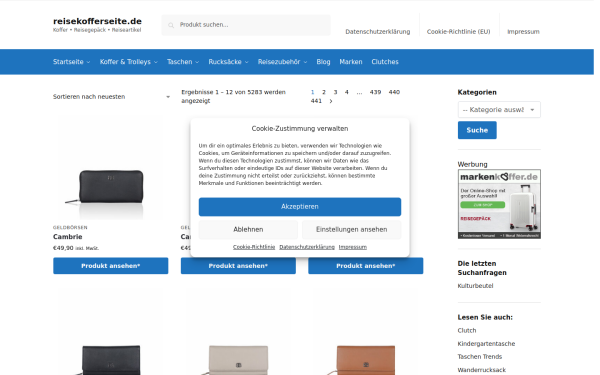This screenshot has width=600, height=375.
Task: Open the Kindergartentasche sidebar link
Action: (x=486, y=344)
